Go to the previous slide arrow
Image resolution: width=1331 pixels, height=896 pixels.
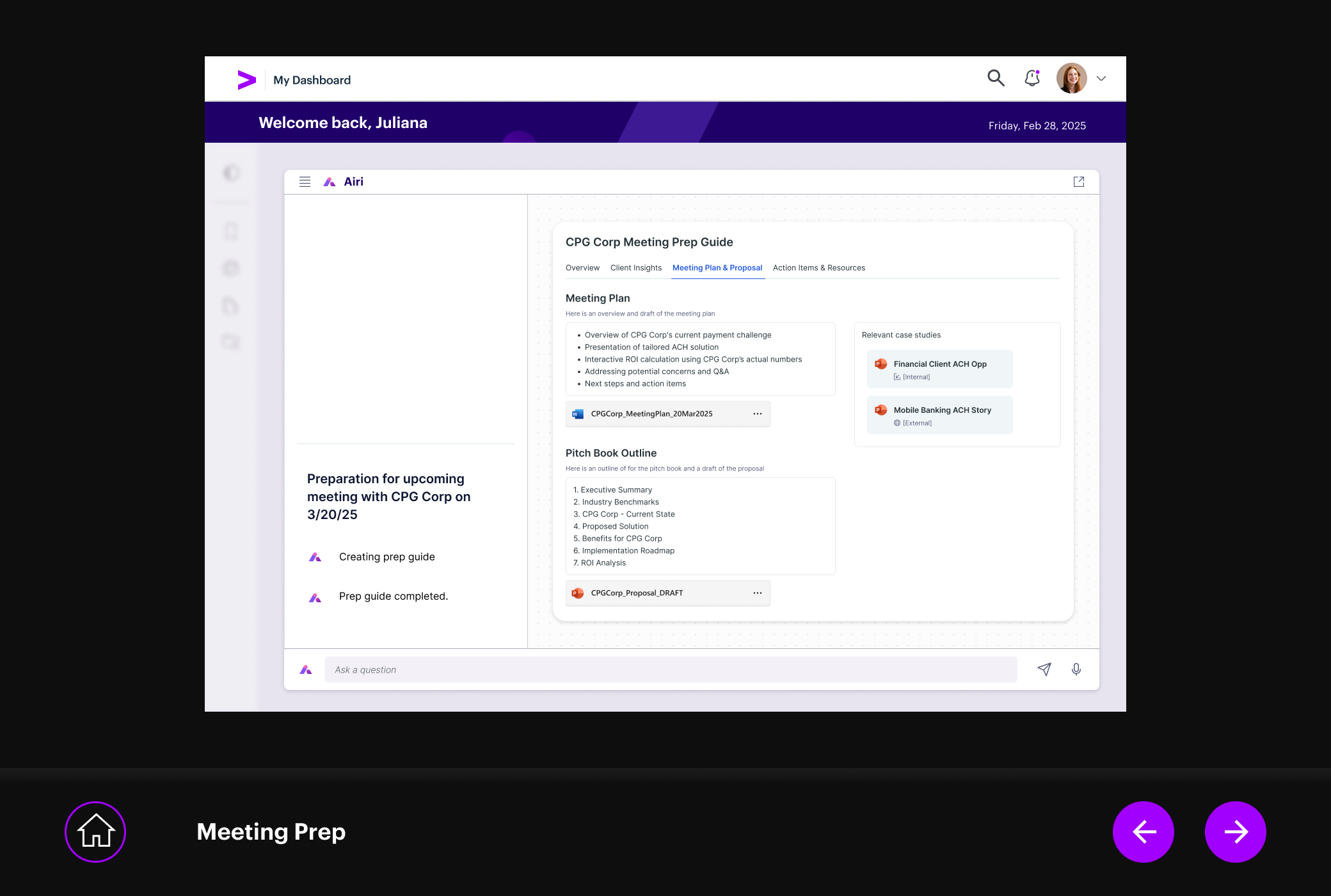(x=1144, y=831)
